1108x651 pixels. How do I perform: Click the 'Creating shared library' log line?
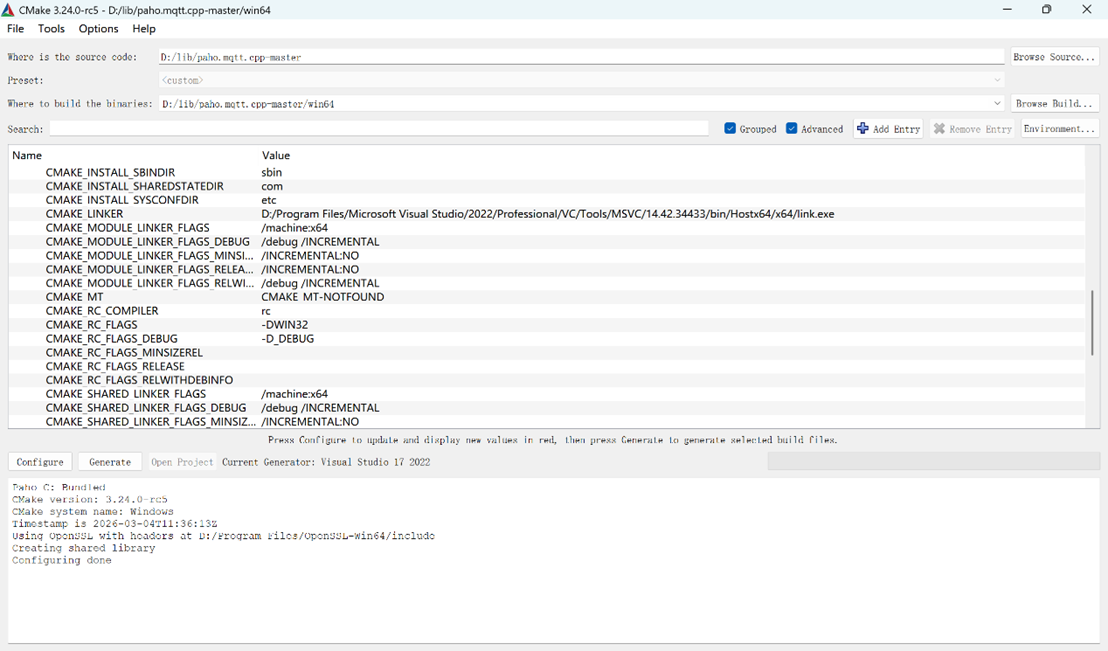(x=83, y=549)
